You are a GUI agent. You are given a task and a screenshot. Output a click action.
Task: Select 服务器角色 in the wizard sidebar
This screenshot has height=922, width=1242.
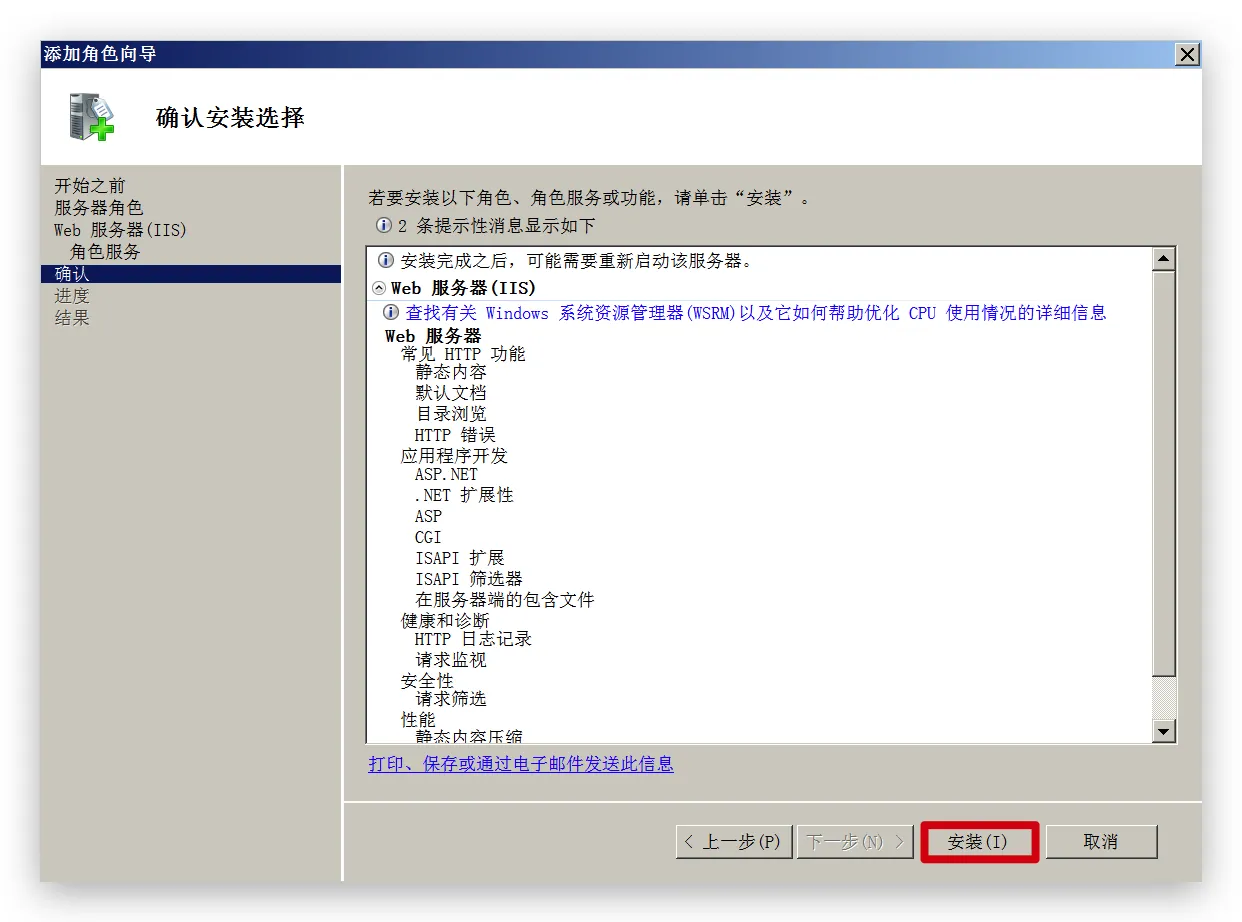tap(98, 208)
